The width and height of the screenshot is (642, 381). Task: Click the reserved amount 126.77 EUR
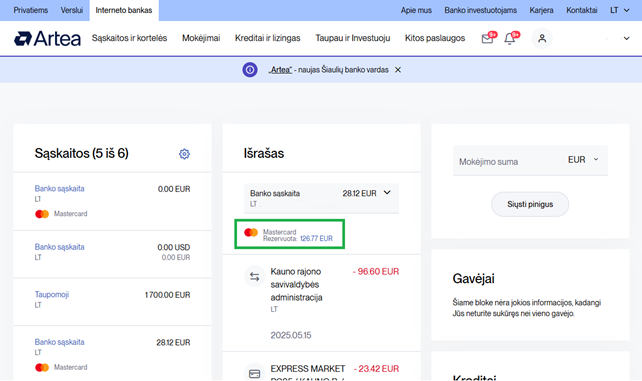[316, 239]
